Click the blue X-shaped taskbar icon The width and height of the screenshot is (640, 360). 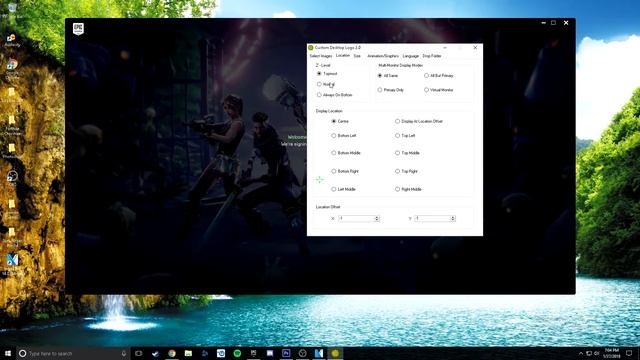[319, 353]
